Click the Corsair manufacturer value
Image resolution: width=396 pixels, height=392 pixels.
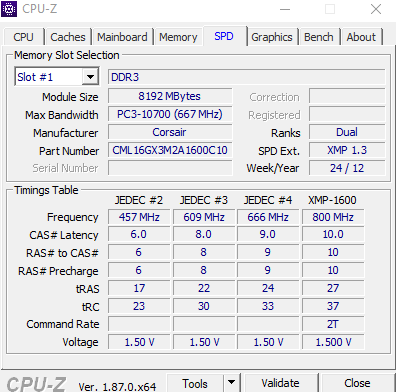pyautogui.click(x=170, y=132)
